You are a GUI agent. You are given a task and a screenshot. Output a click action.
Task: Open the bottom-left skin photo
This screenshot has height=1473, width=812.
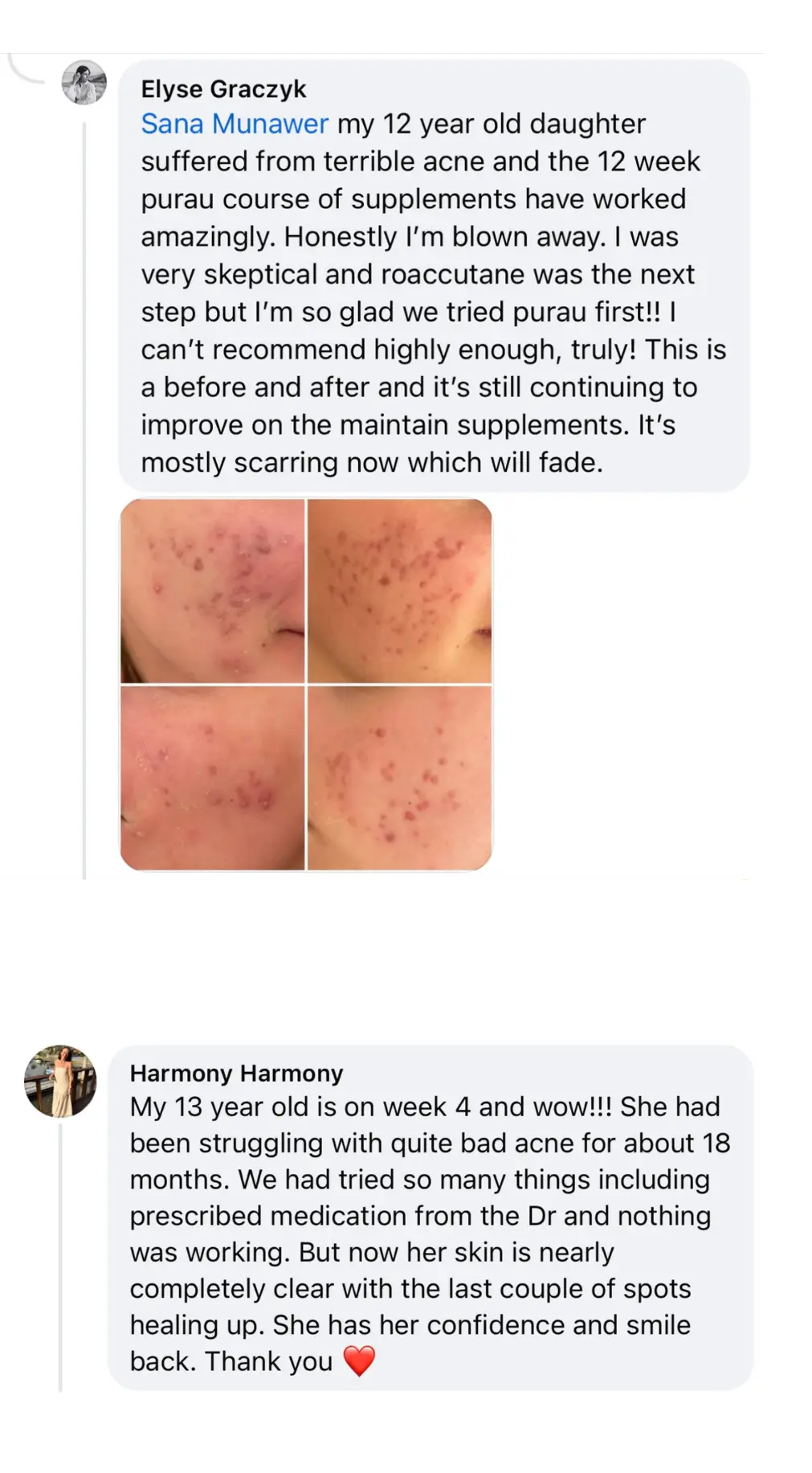click(x=213, y=778)
